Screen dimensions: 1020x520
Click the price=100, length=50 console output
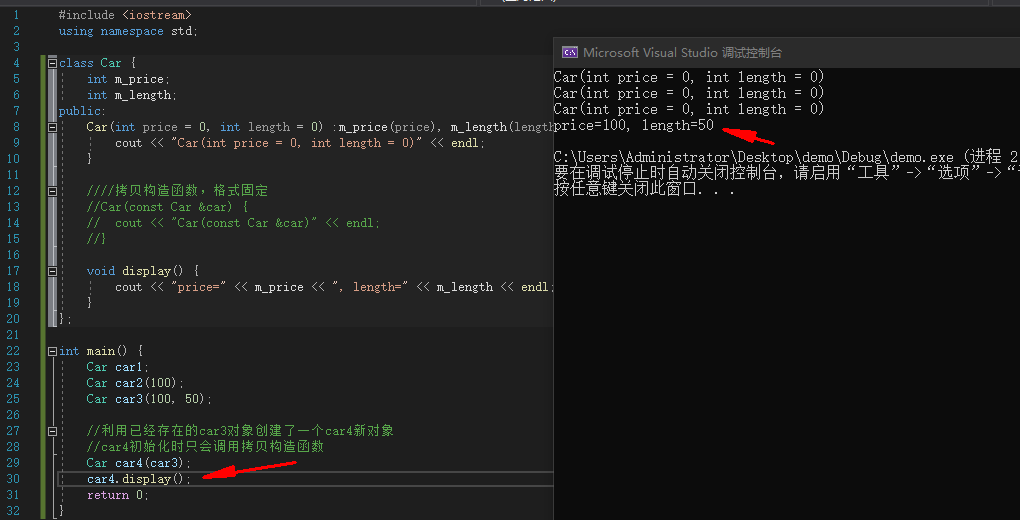click(633, 125)
